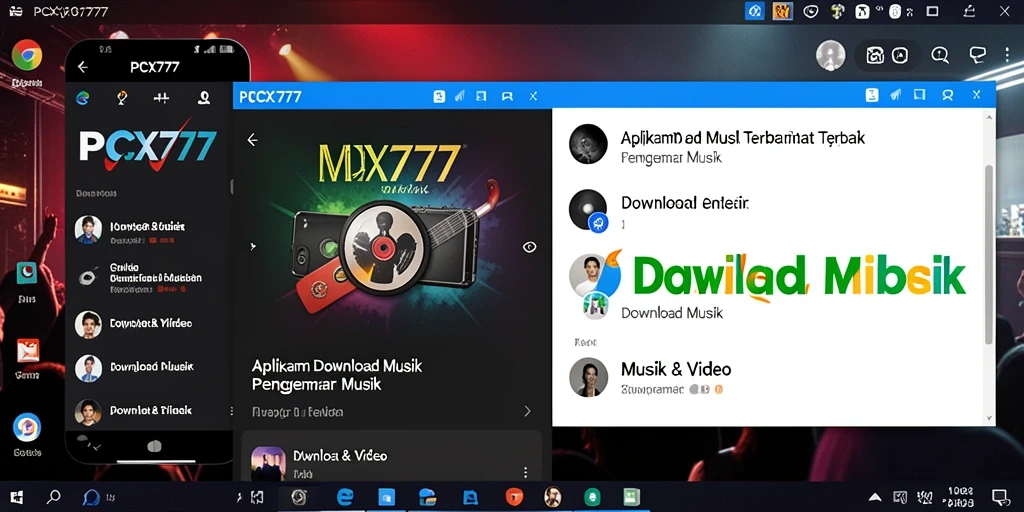Tap the centre home button on phone bottom bar
1024x512 pixels.
(154, 446)
